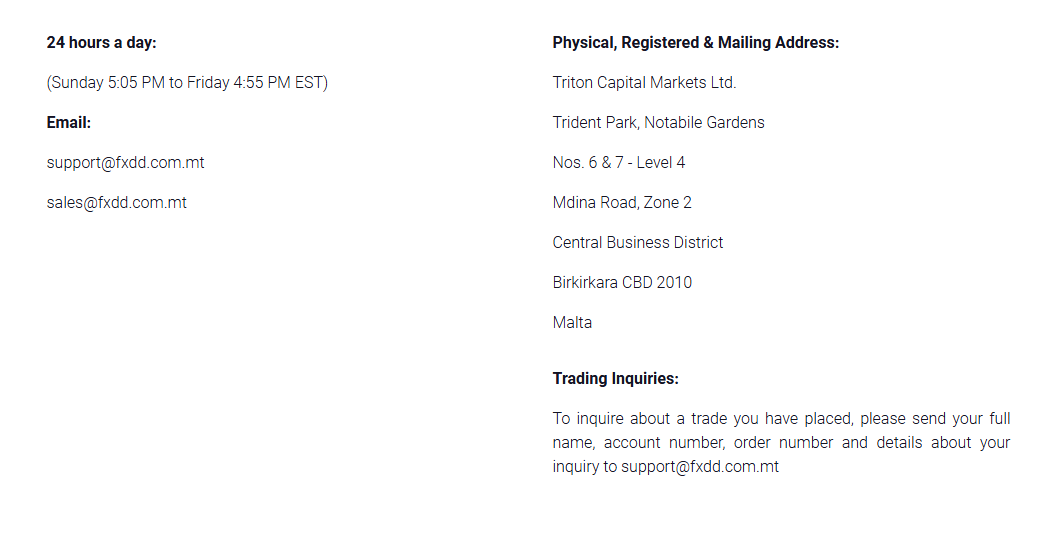Click the Sunday to Friday hours text

tap(187, 82)
